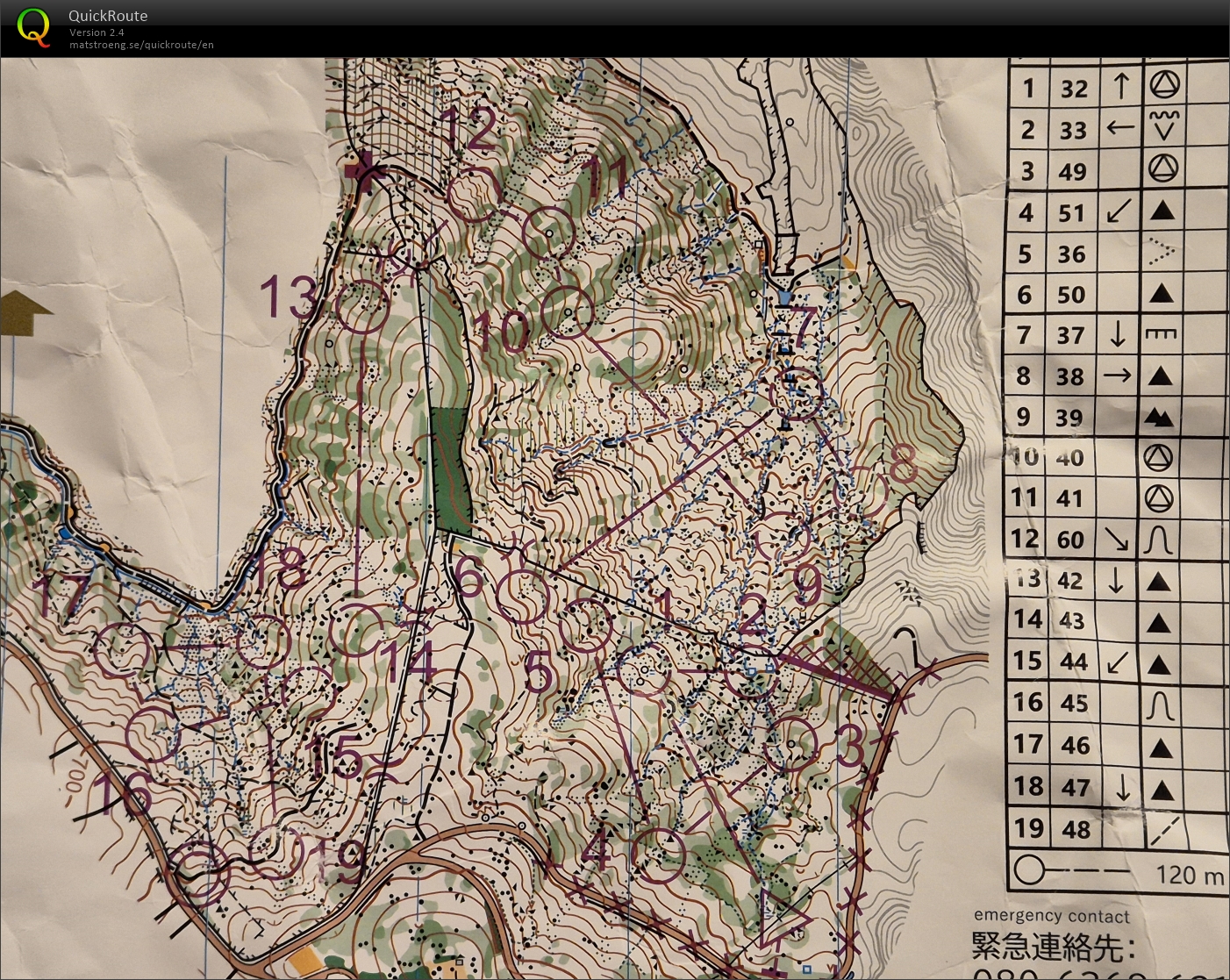
Task: Select the feature symbol for code 33
Action: tap(1163, 127)
